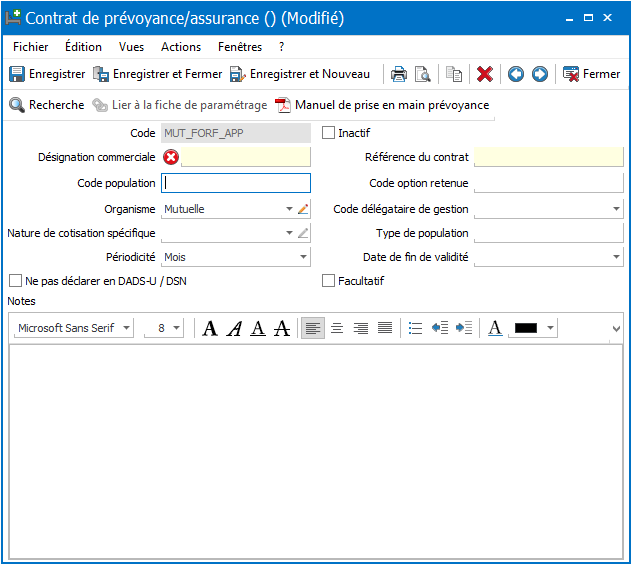The width and height of the screenshot is (632, 565).
Task: Open Manuel de prise en main prévoyance
Action: tap(382, 105)
